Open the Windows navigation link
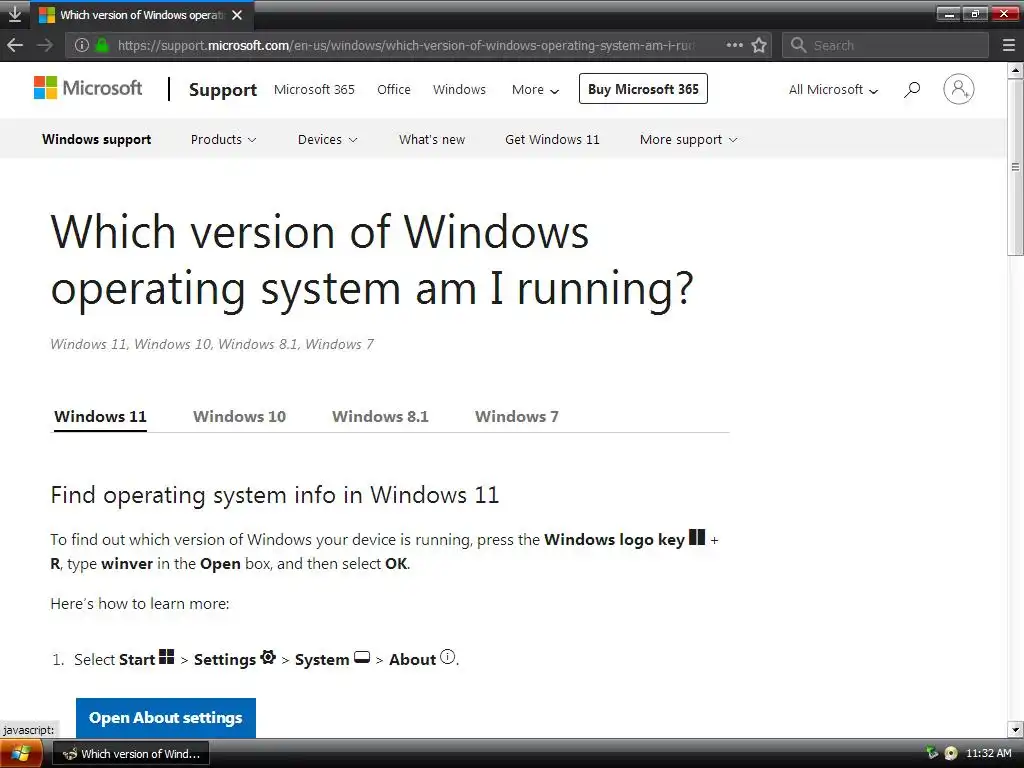Viewport: 1024px width, 768px height. (459, 89)
